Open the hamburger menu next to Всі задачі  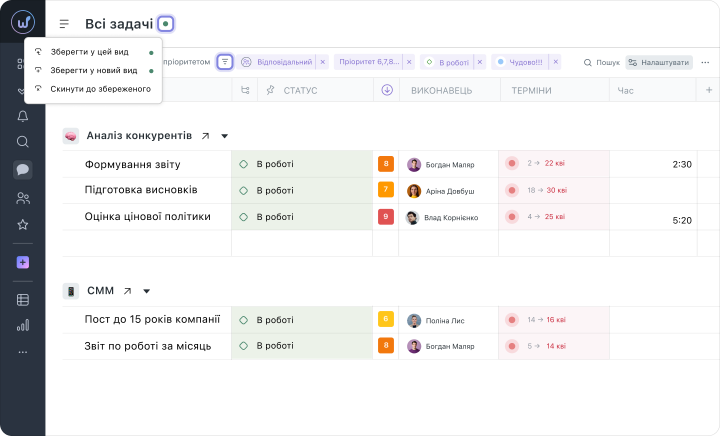(x=64, y=23)
